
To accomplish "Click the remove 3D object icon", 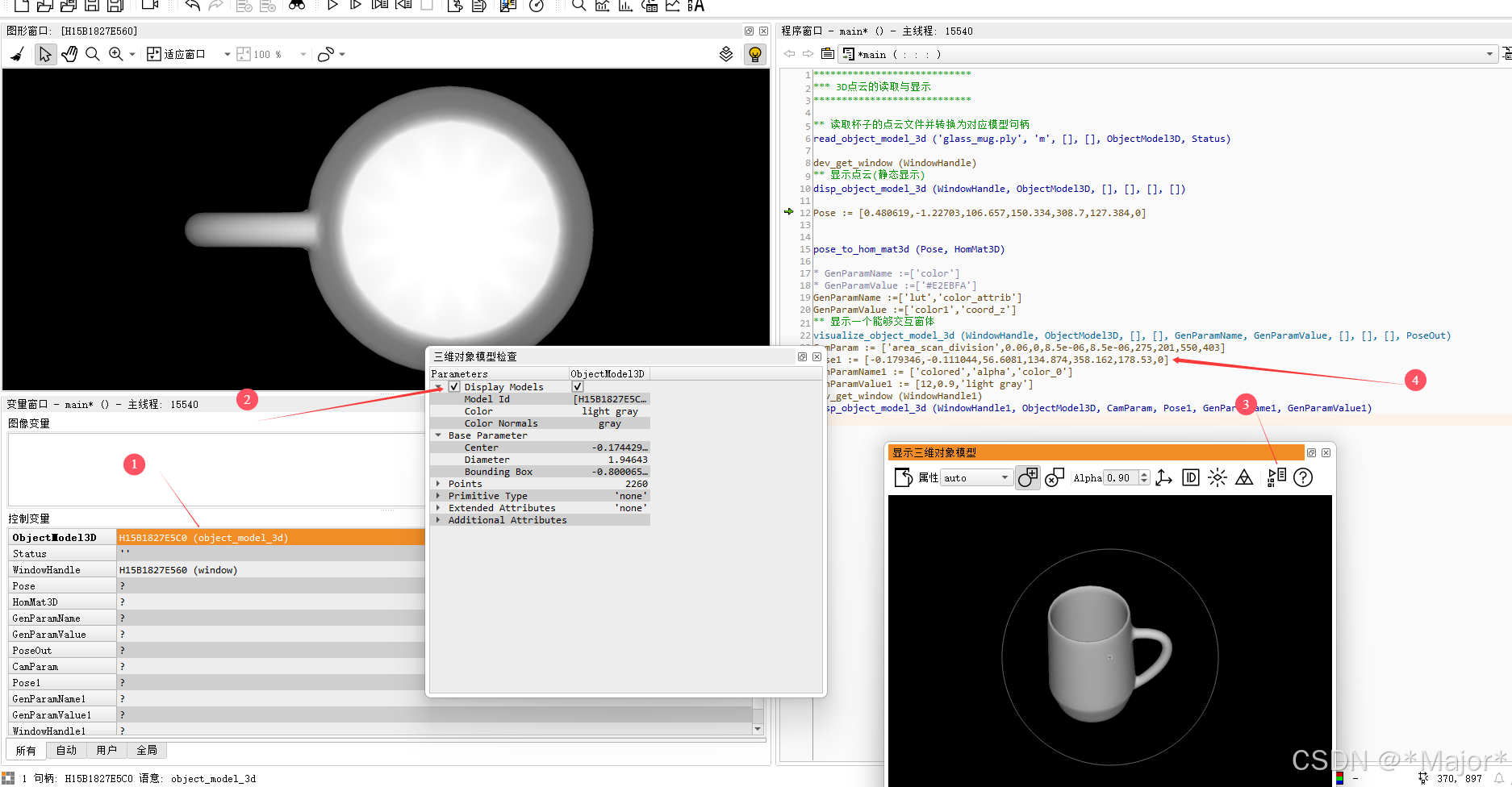I will (1055, 477).
